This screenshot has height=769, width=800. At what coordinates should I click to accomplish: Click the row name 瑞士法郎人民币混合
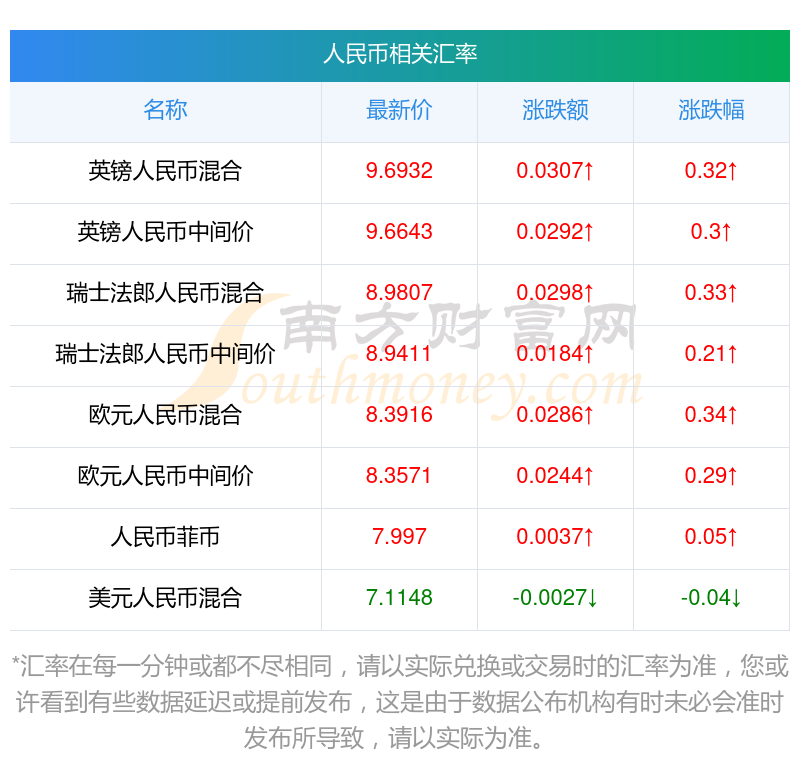tap(165, 293)
